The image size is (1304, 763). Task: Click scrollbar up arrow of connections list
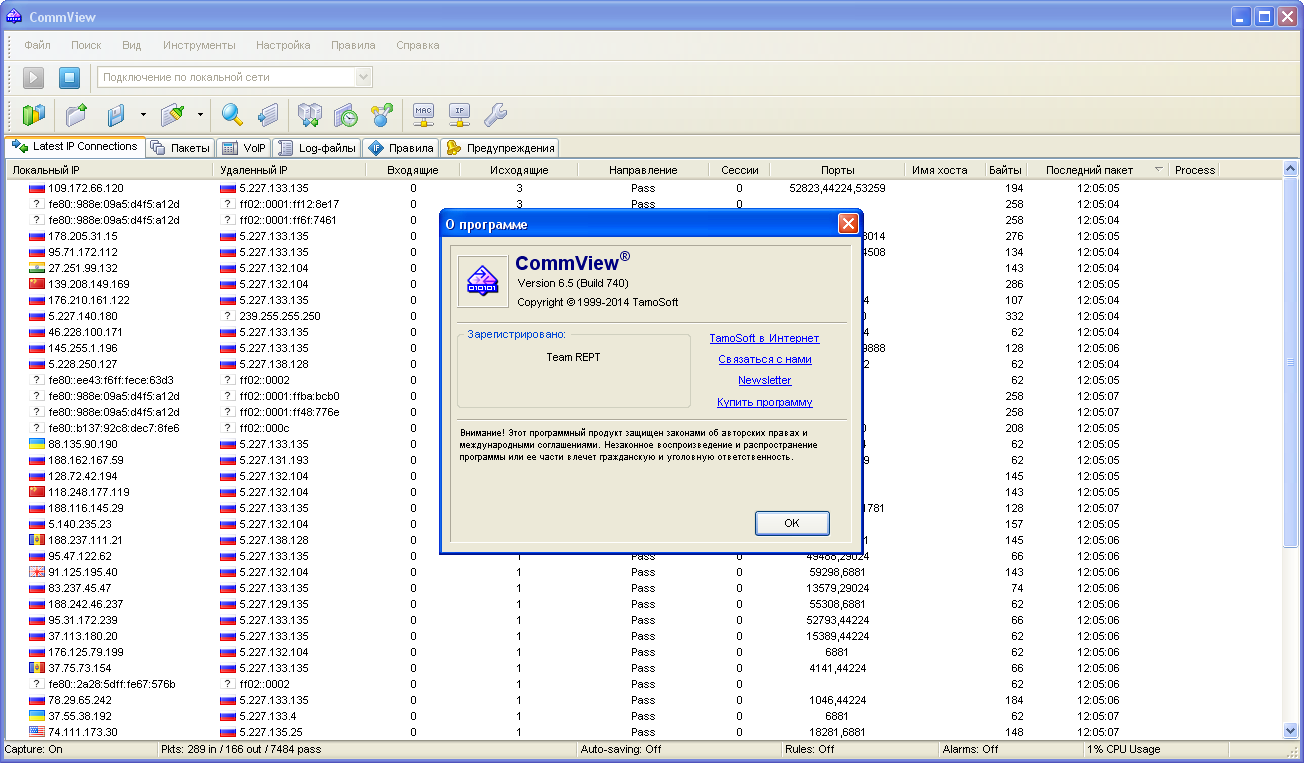(x=1290, y=170)
